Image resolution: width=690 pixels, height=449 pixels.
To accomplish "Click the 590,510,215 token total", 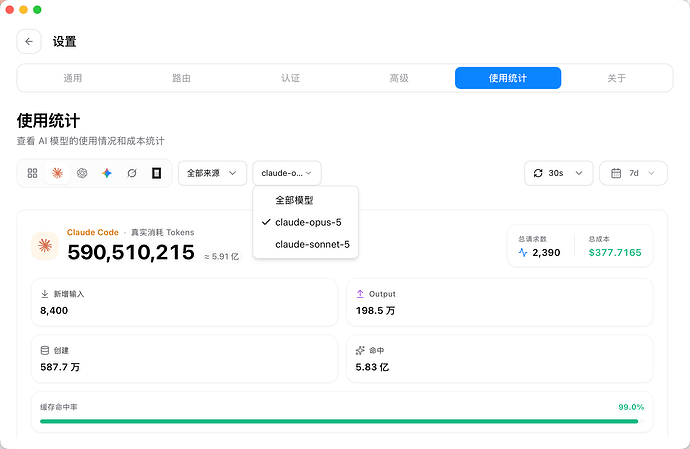I will 131,252.
